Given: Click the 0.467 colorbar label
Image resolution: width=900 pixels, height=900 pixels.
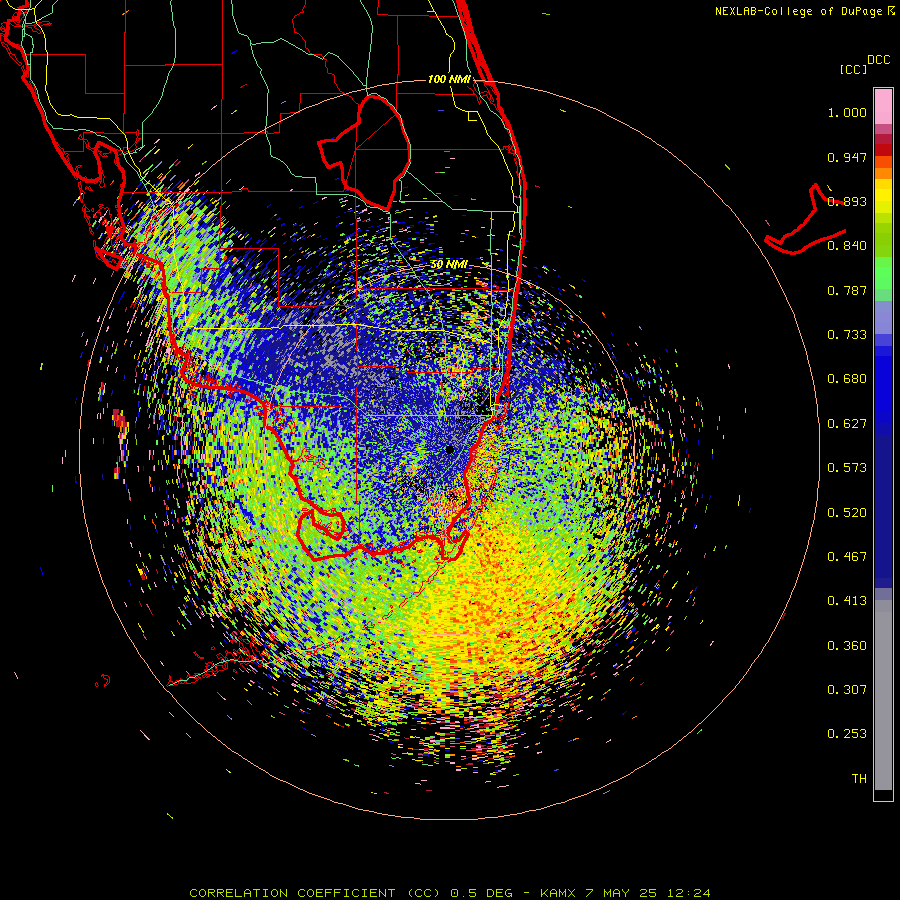Looking at the screenshot, I should point(847,557).
